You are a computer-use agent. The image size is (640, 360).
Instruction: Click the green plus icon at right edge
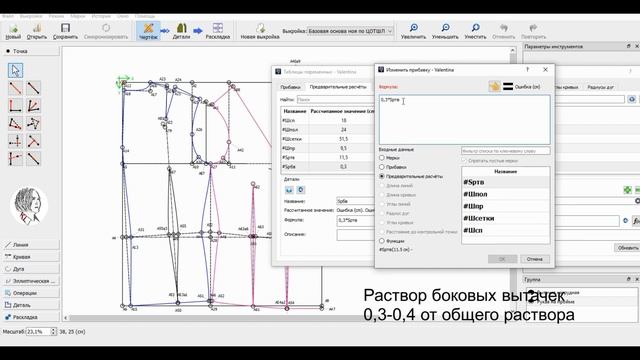coord(627,190)
